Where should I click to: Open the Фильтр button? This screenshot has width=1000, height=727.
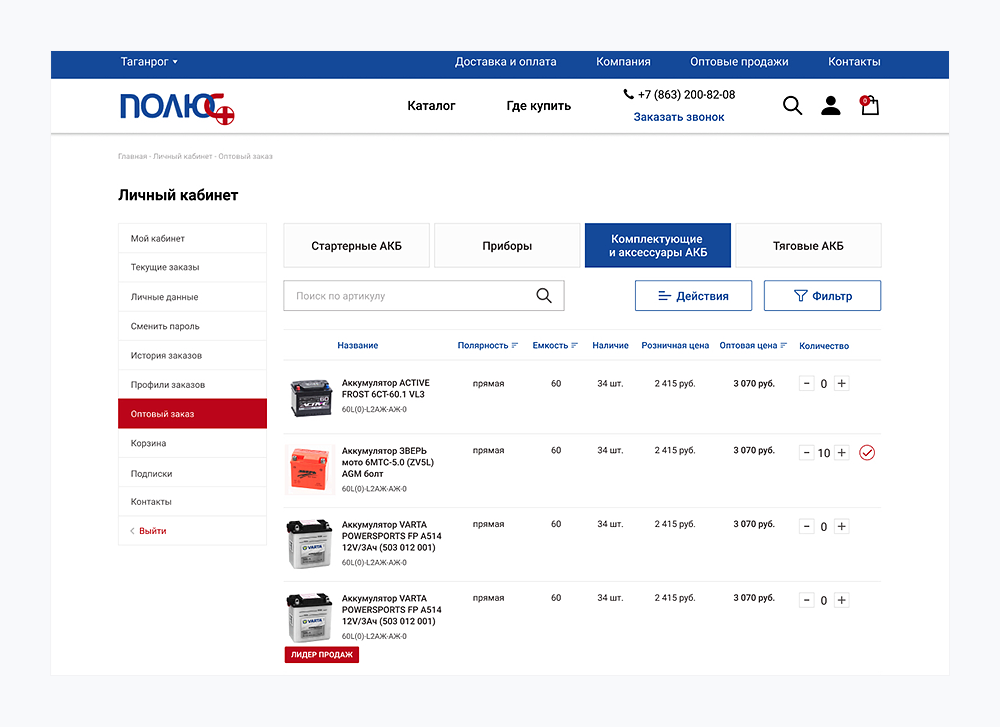822,296
